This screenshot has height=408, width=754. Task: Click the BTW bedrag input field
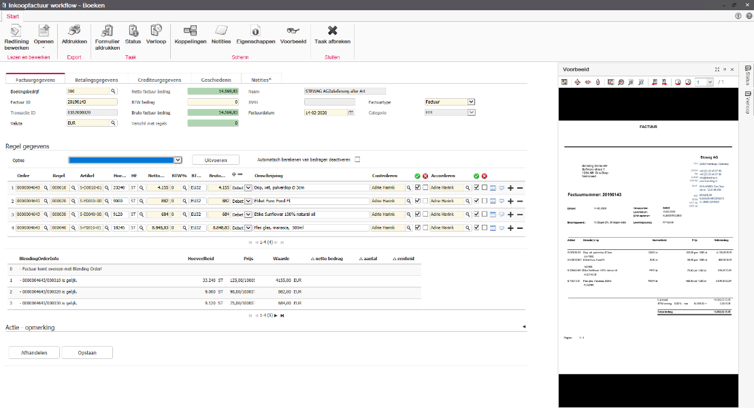(x=213, y=102)
